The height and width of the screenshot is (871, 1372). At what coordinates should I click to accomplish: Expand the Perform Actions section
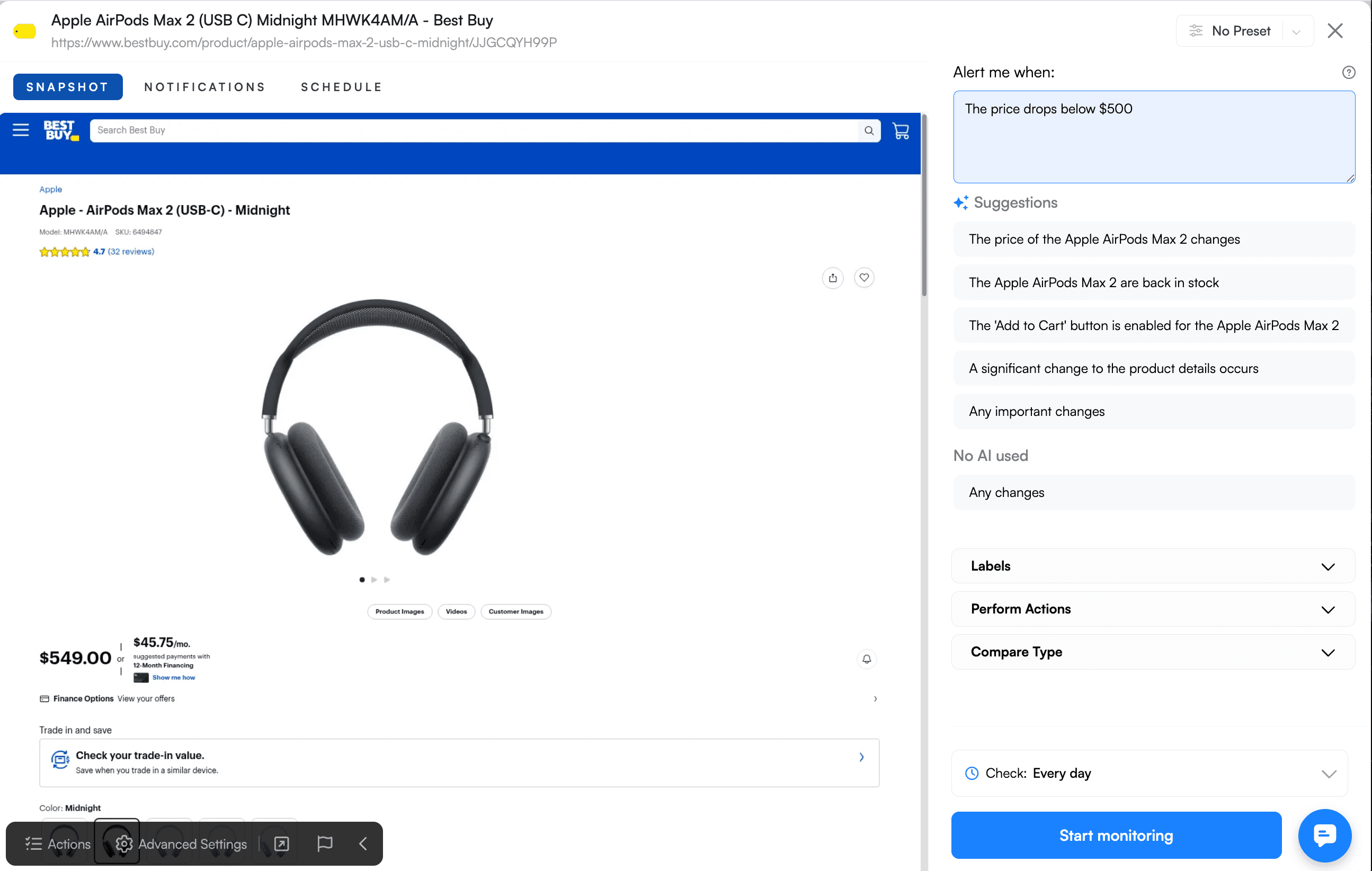[x=1153, y=609]
